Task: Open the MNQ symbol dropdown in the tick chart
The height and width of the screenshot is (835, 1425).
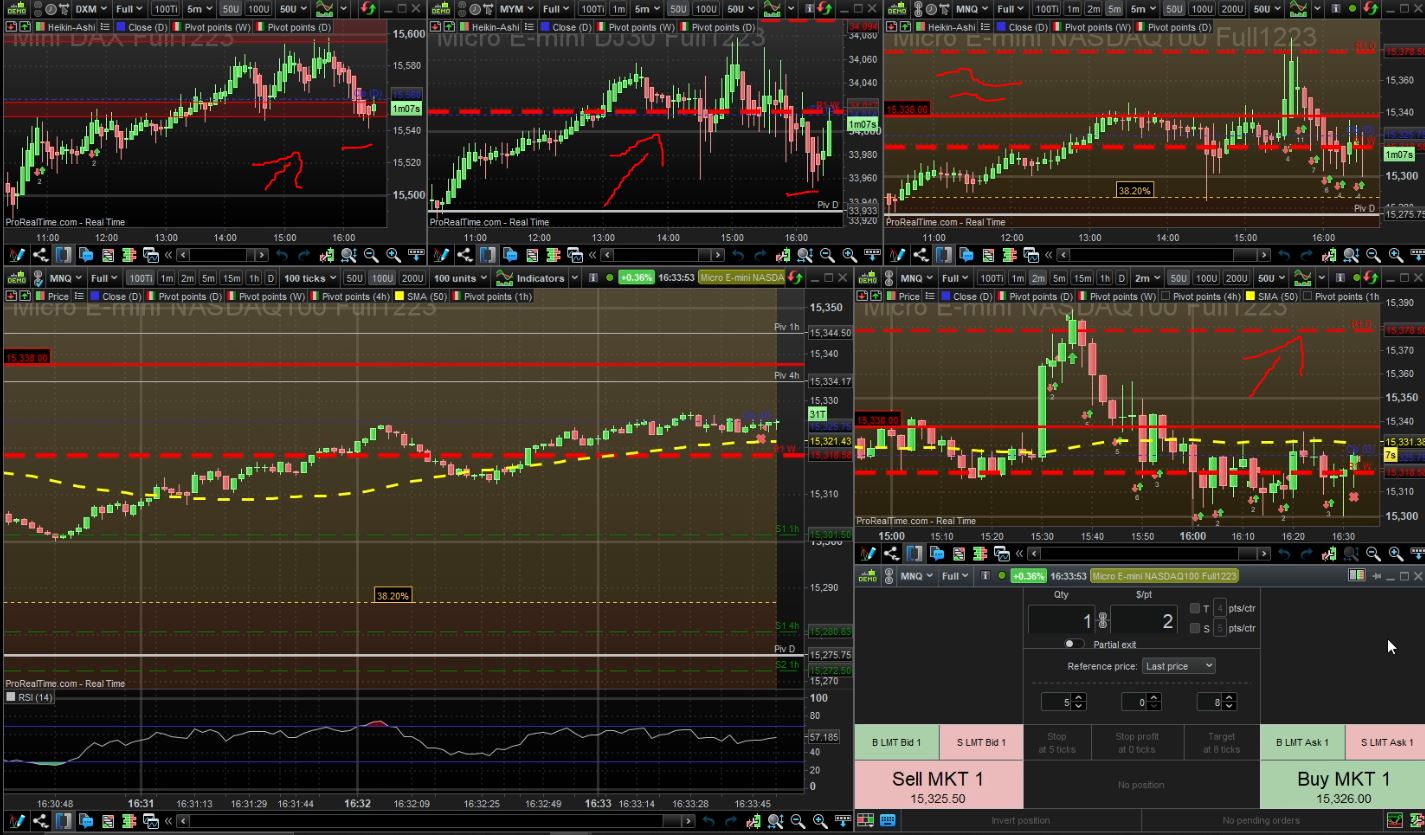Action: click(66, 278)
